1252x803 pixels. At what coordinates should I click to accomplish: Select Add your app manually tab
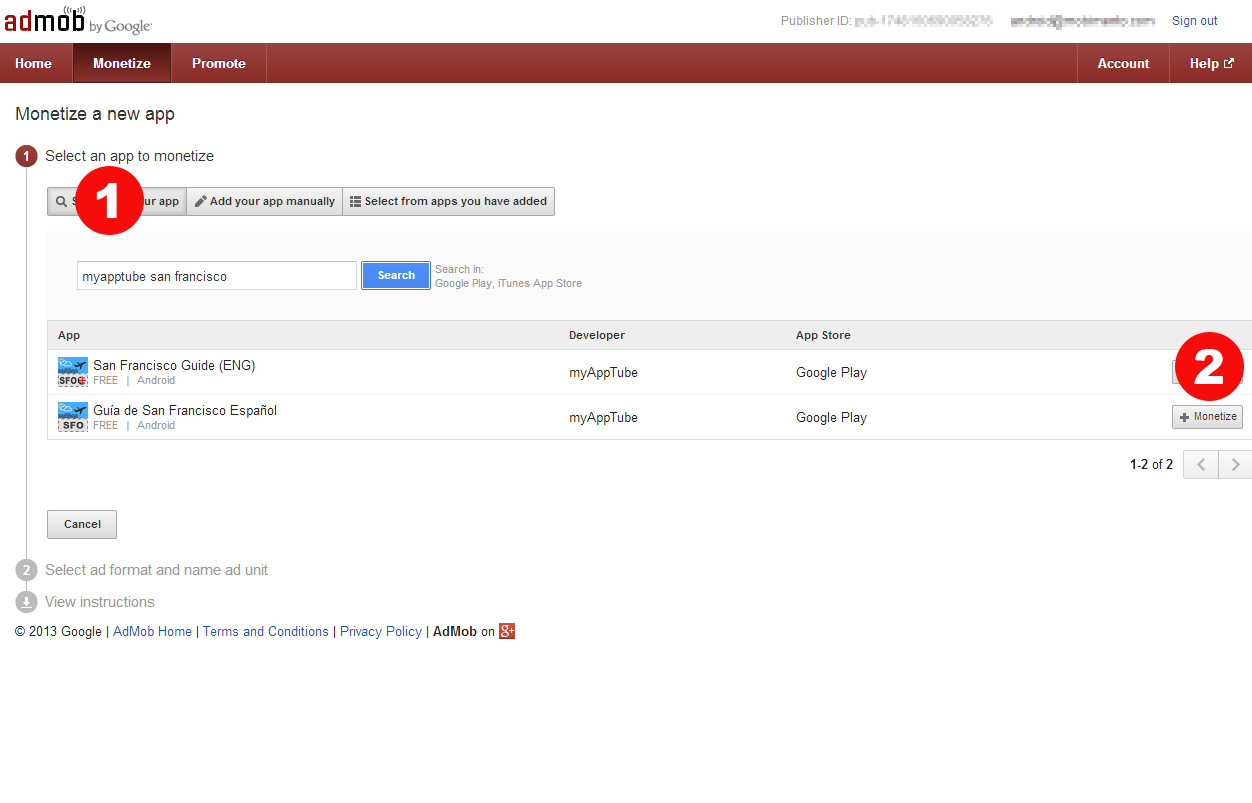tap(265, 201)
